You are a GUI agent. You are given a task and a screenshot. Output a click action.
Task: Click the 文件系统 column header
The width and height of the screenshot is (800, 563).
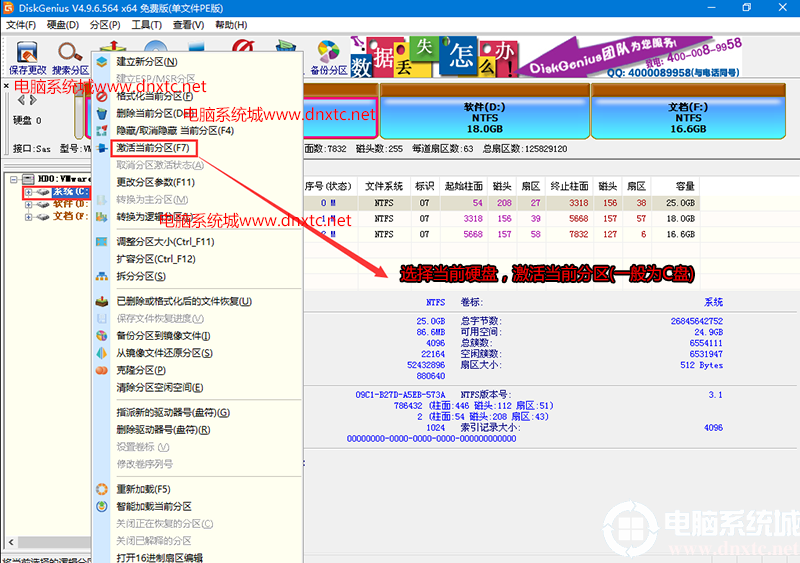[x=384, y=186]
